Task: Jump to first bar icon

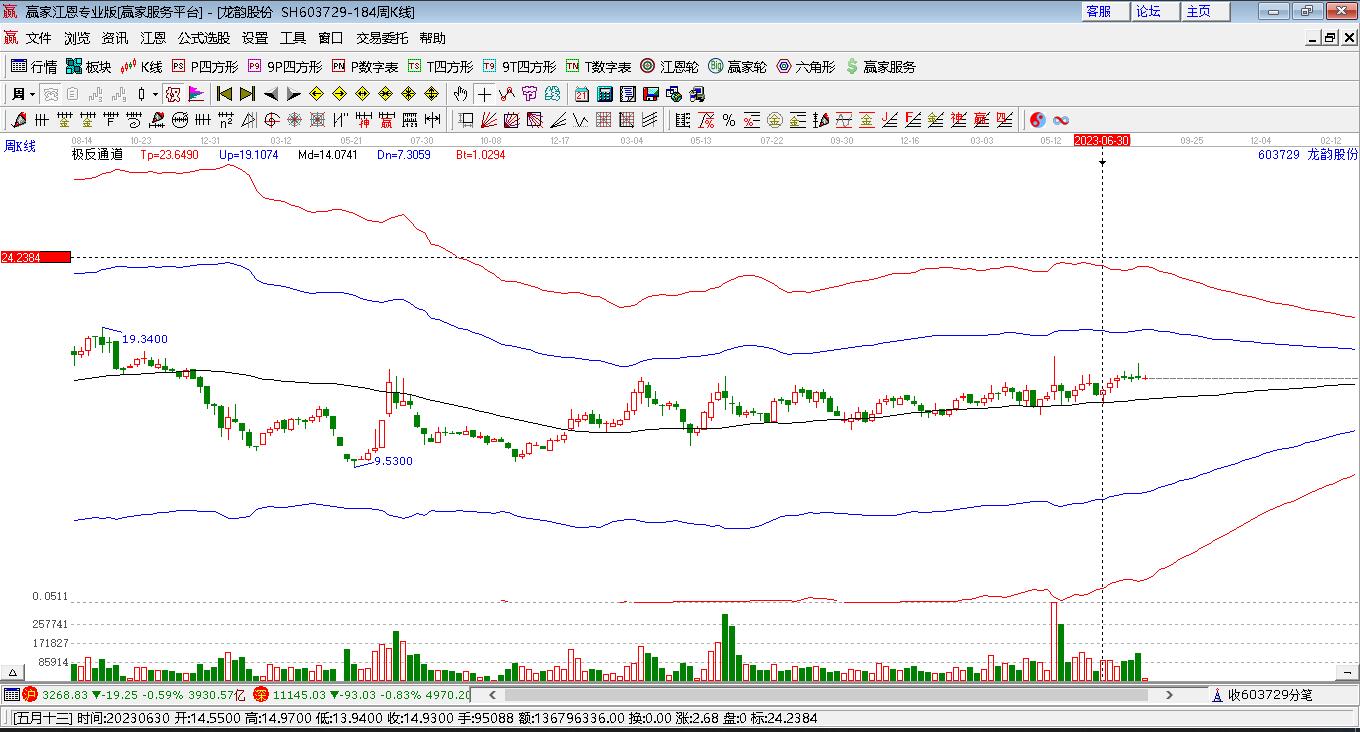Action: [224, 94]
